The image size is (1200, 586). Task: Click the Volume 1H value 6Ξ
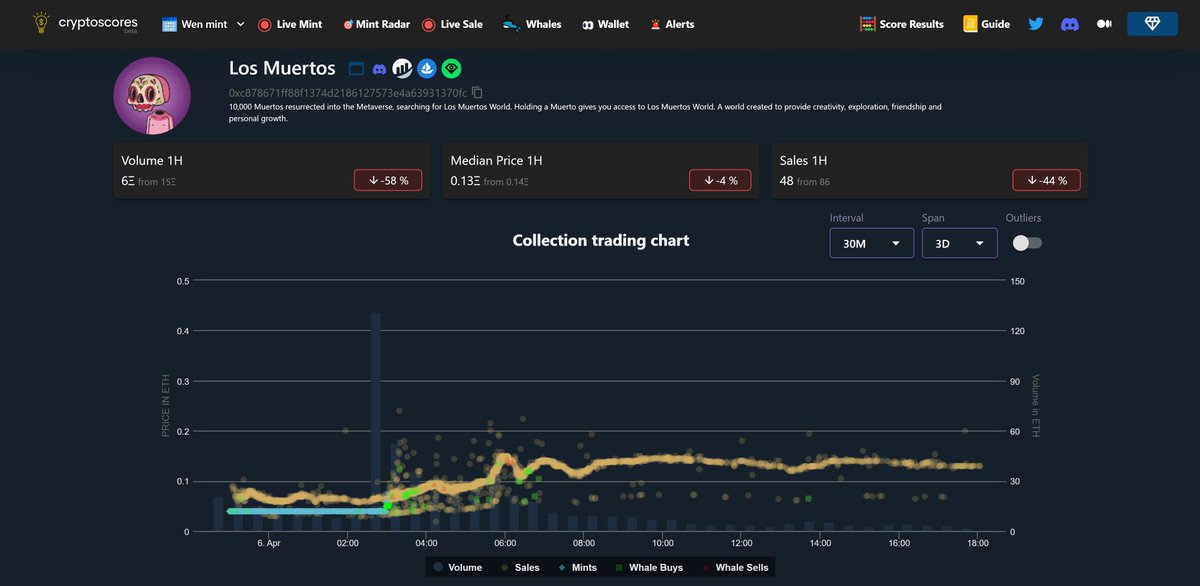point(127,181)
